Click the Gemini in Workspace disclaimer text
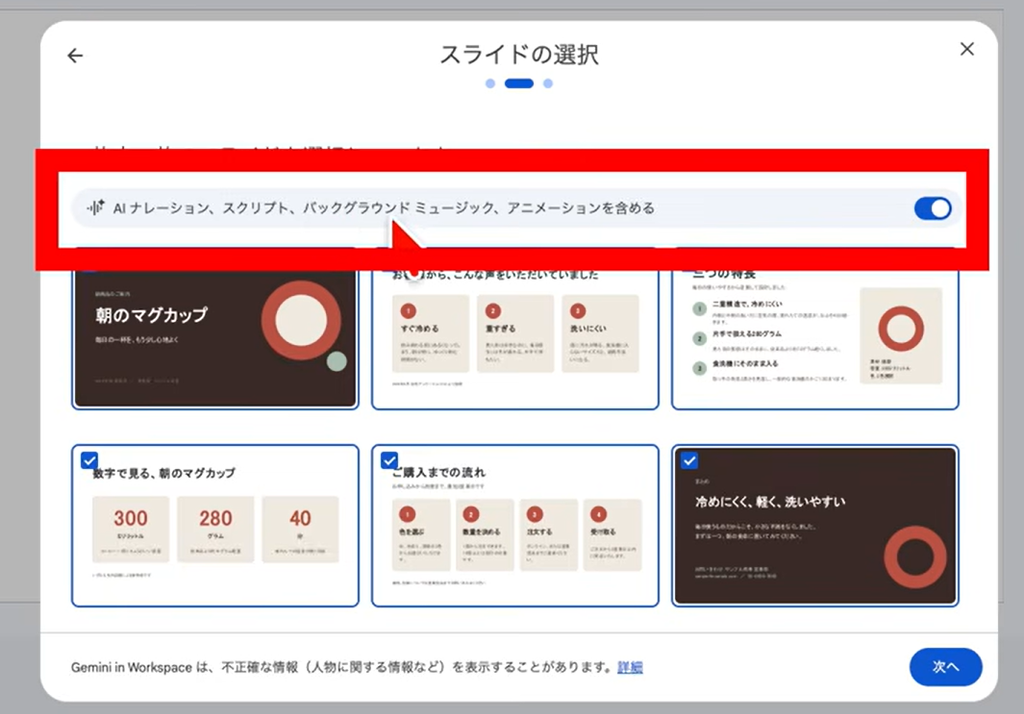The height and width of the screenshot is (714, 1024). 342,667
